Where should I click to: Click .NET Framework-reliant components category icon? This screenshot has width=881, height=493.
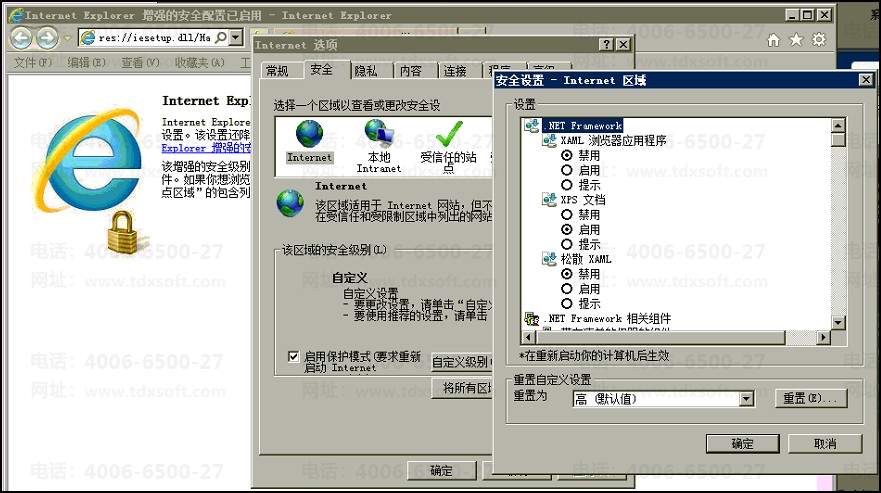pos(532,319)
